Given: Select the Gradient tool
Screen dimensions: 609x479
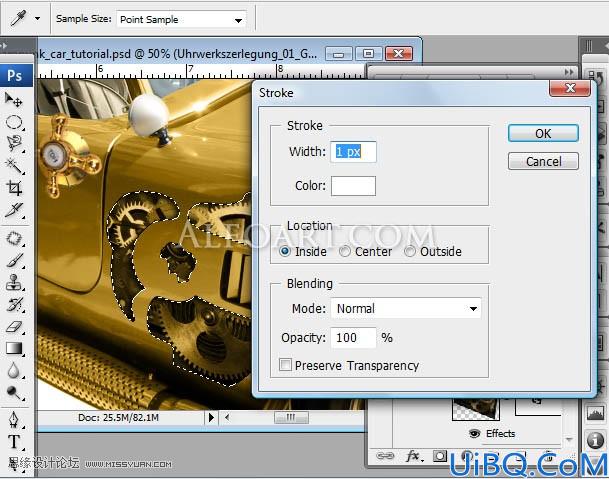Looking at the screenshot, I should [x=14, y=348].
